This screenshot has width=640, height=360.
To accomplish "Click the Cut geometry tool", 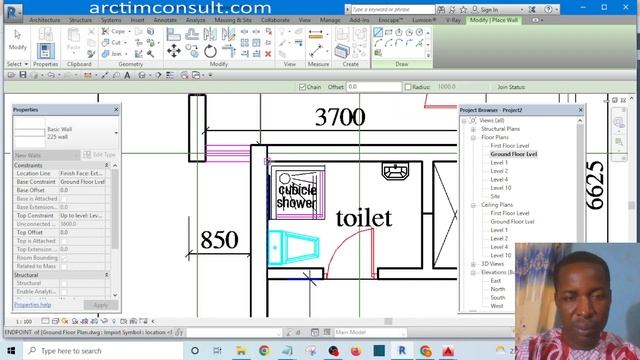I will (x=113, y=42).
